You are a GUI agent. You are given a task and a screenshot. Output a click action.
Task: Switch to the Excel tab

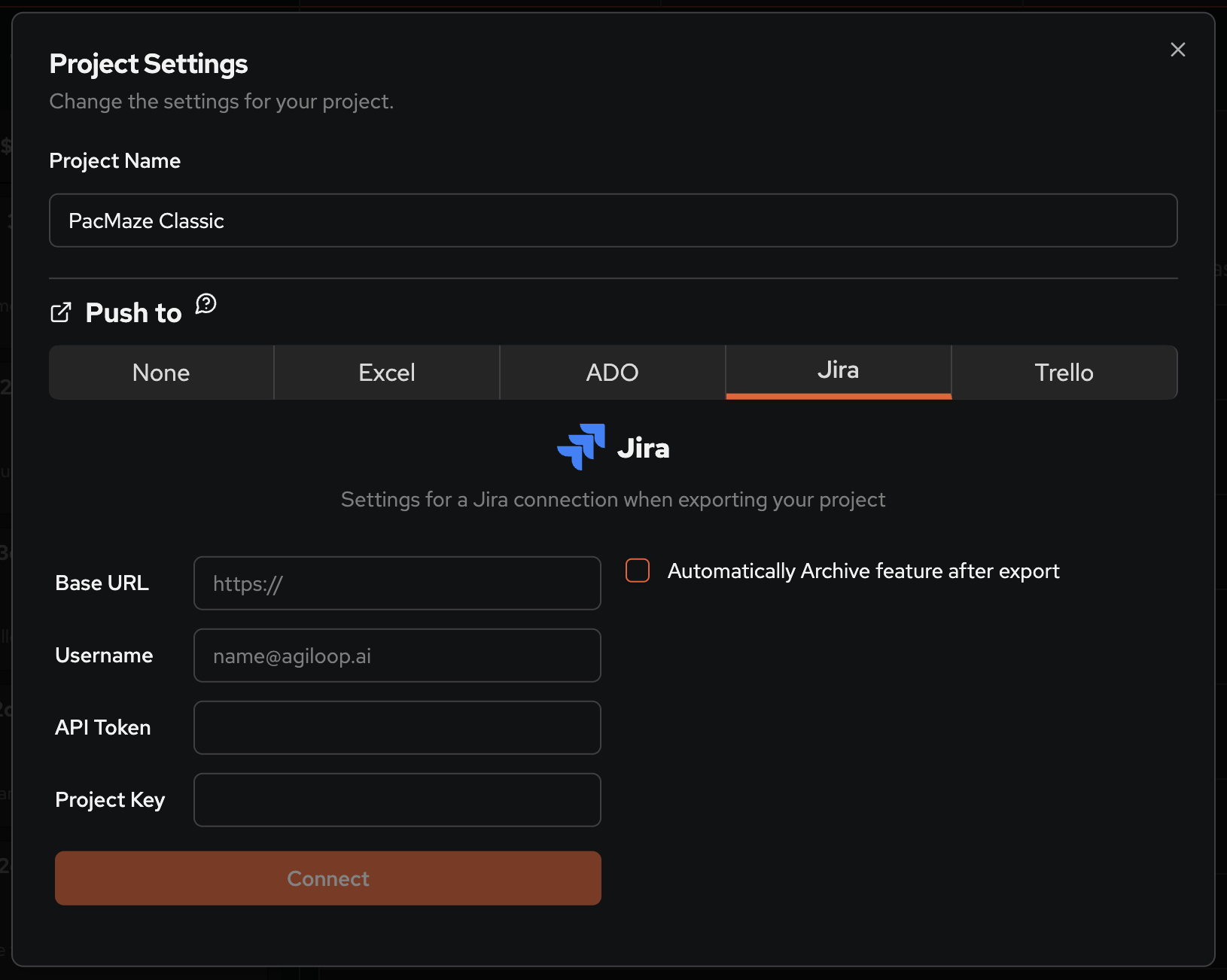click(x=387, y=373)
